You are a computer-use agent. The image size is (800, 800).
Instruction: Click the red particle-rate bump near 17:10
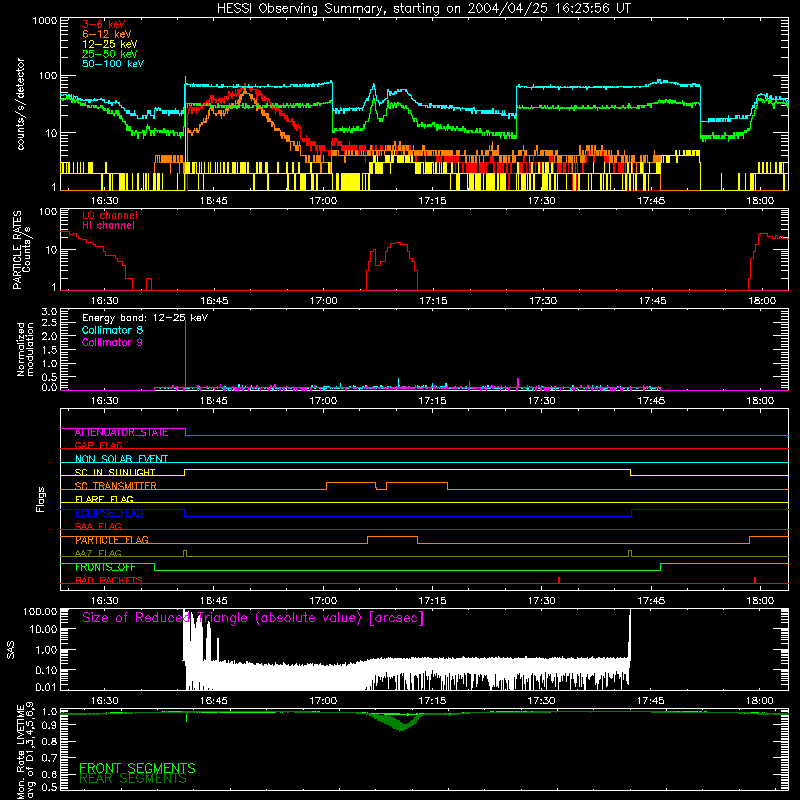[392, 265]
